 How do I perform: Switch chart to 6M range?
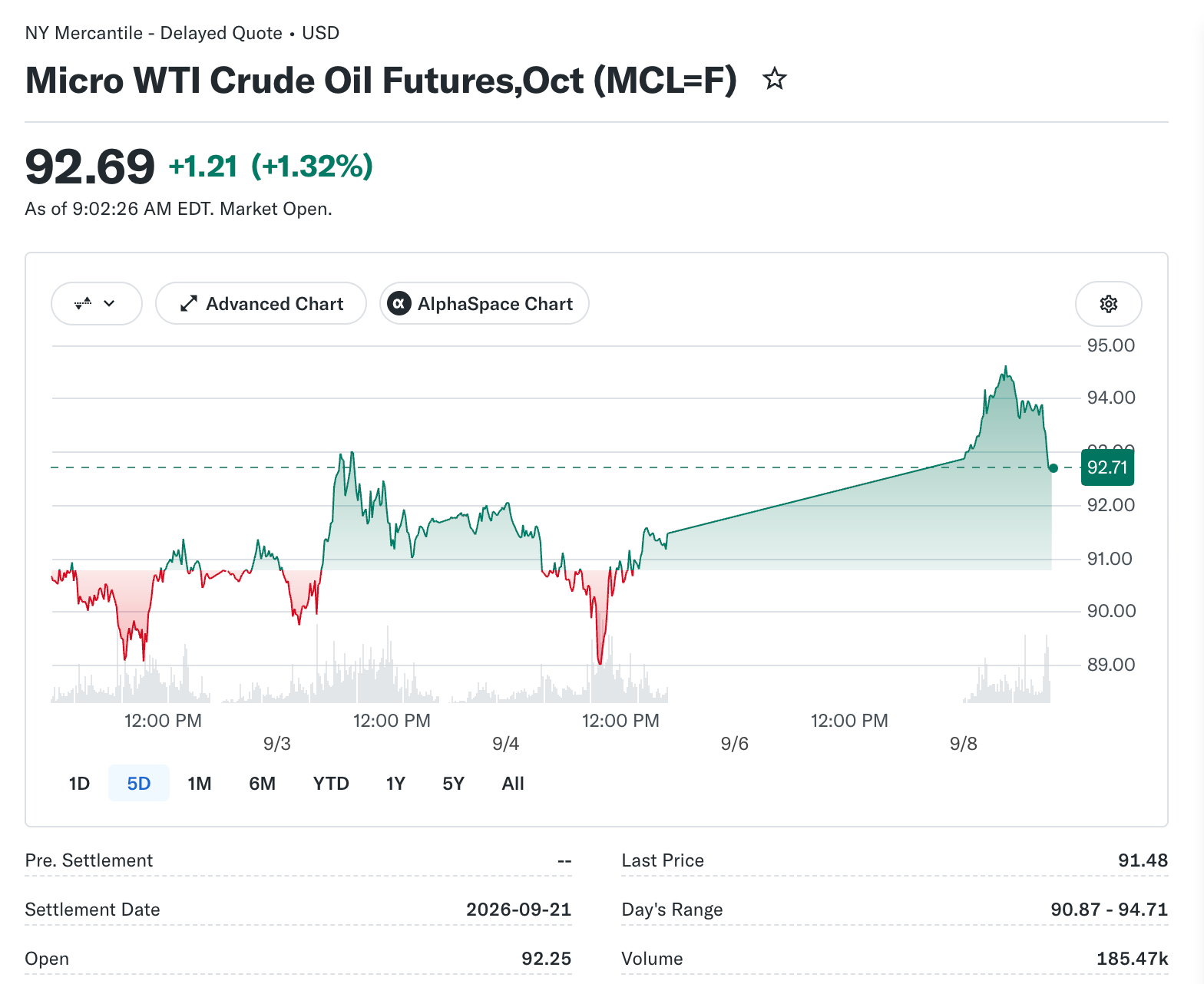click(263, 784)
